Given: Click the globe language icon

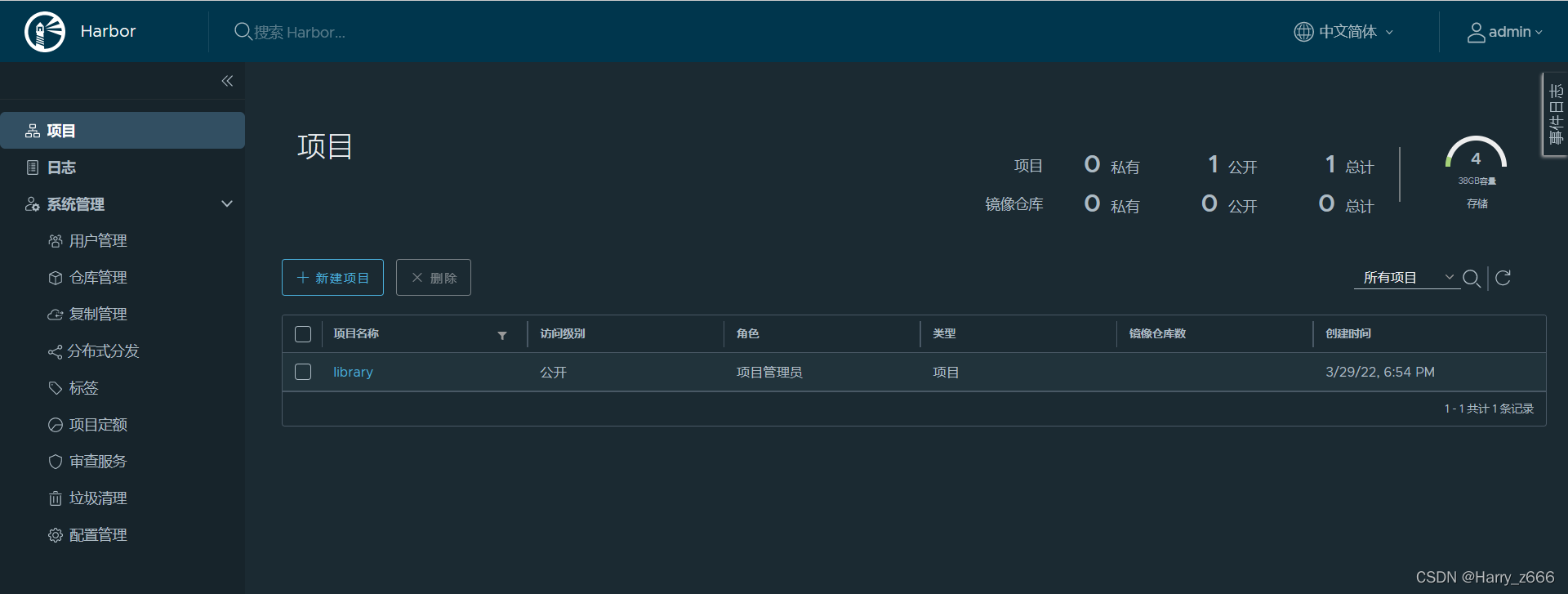Looking at the screenshot, I should pos(1303,32).
